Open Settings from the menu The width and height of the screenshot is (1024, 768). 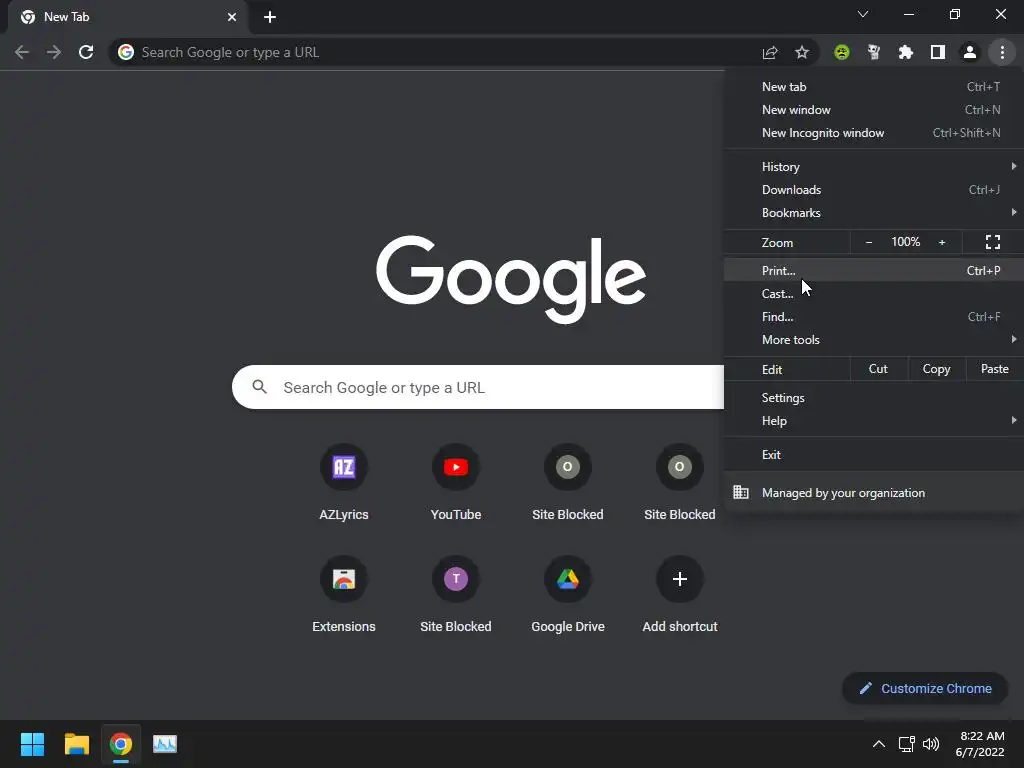(874, 398)
